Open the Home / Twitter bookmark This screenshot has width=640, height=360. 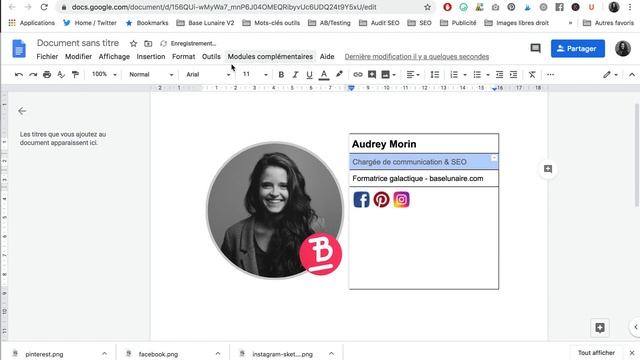point(90,23)
